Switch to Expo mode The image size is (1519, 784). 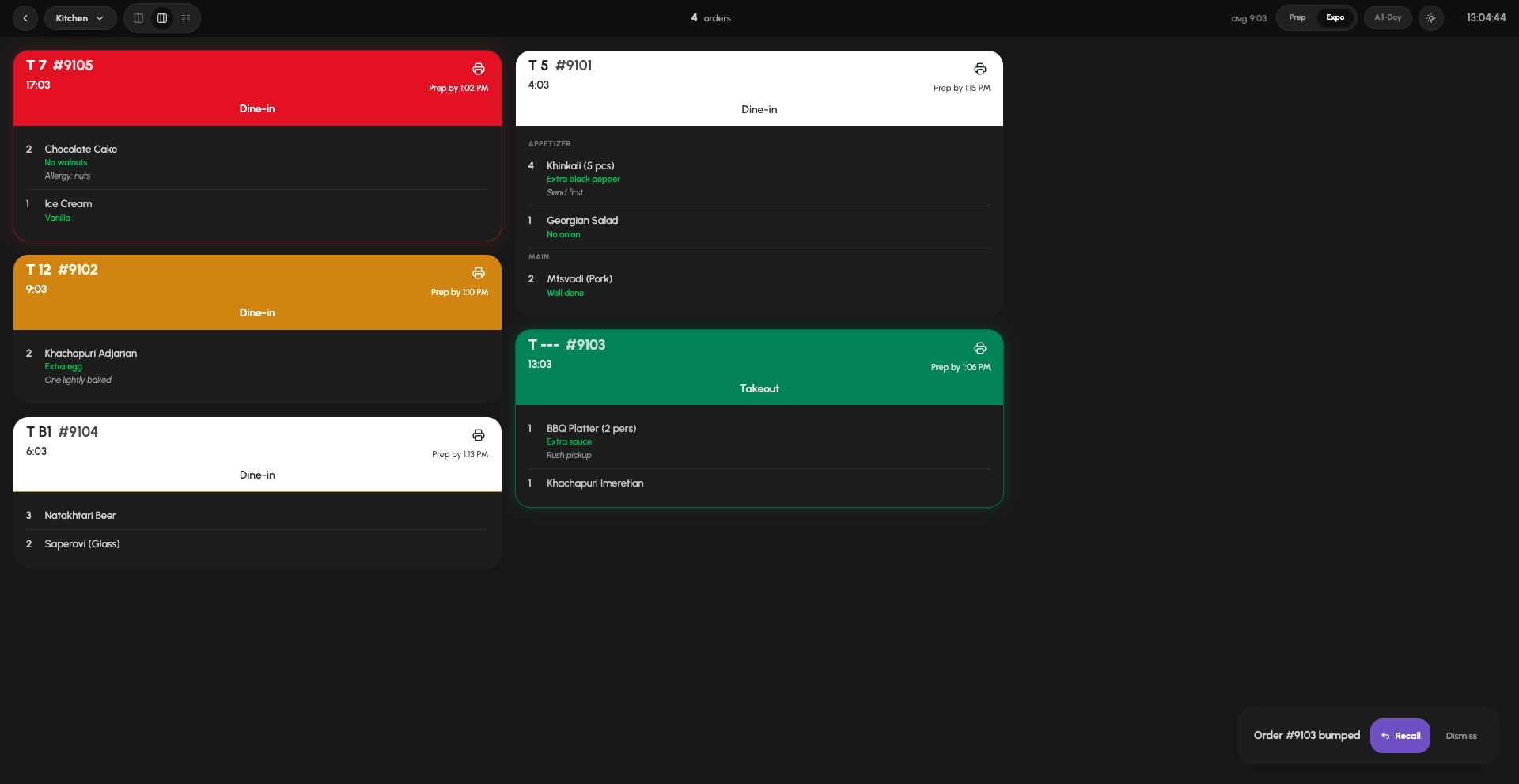pyautogui.click(x=1335, y=17)
